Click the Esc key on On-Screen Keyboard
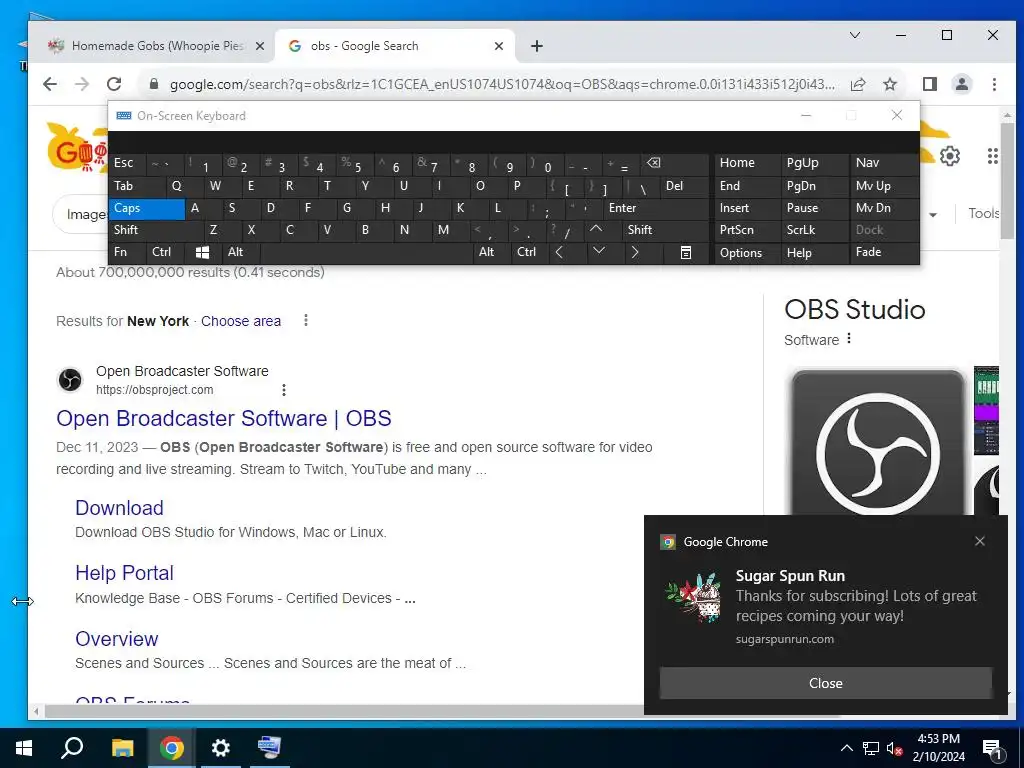This screenshot has width=1024, height=768. click(x=127, y=163)
